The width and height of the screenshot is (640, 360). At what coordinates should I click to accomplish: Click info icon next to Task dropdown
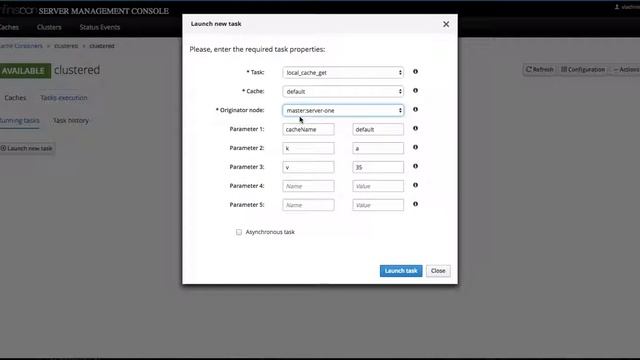pyautogui.click(x=415, y=71)
